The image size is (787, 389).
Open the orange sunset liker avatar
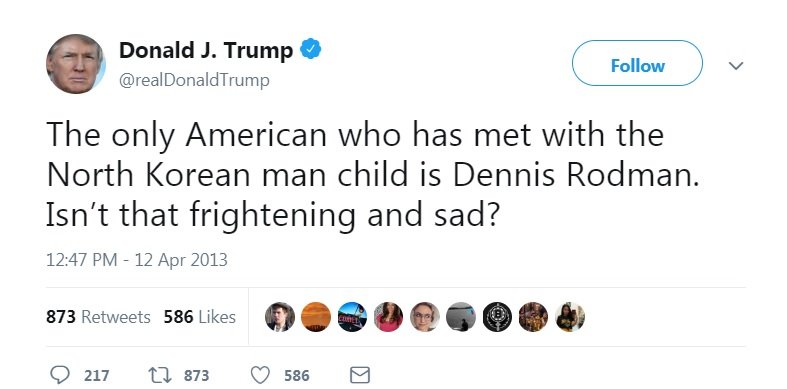(x=316, y=317)
